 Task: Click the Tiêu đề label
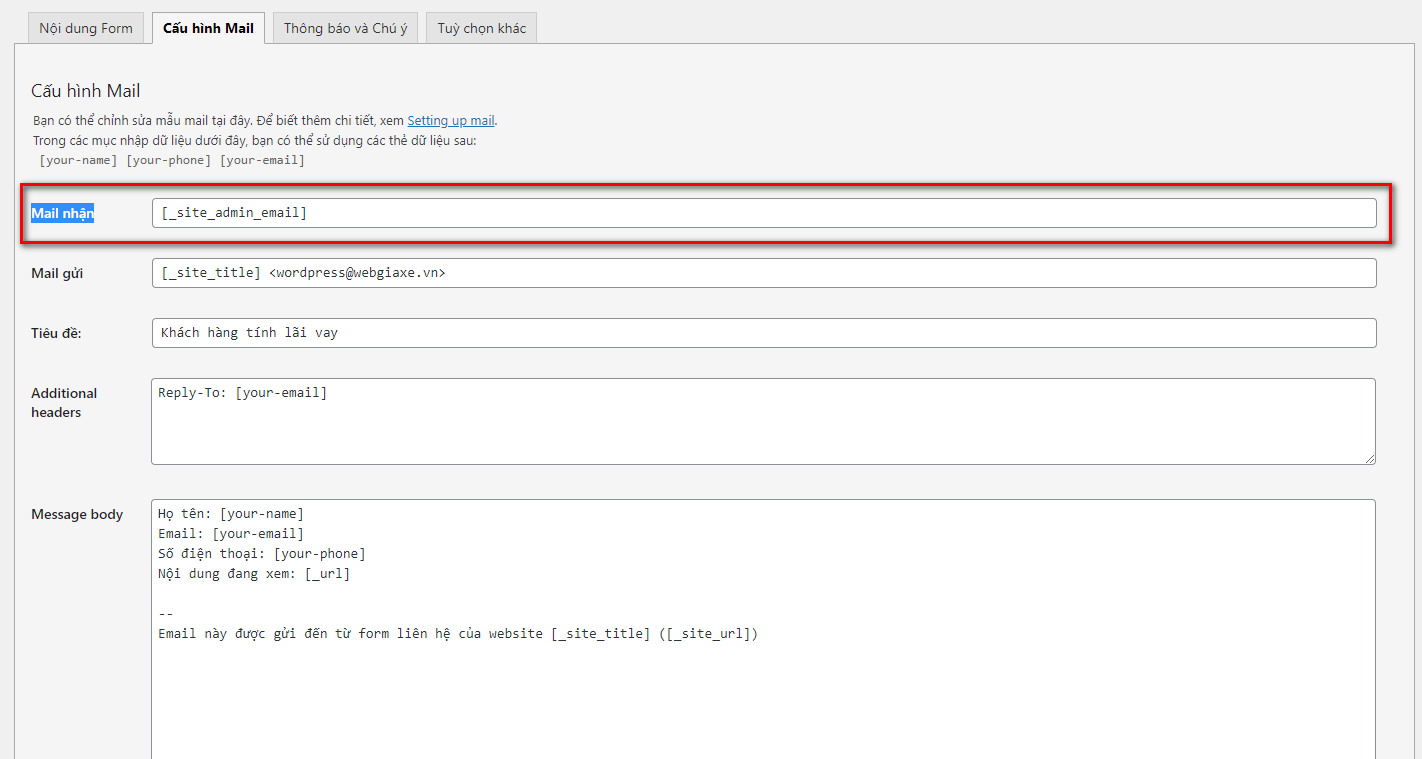coord(56,333)
